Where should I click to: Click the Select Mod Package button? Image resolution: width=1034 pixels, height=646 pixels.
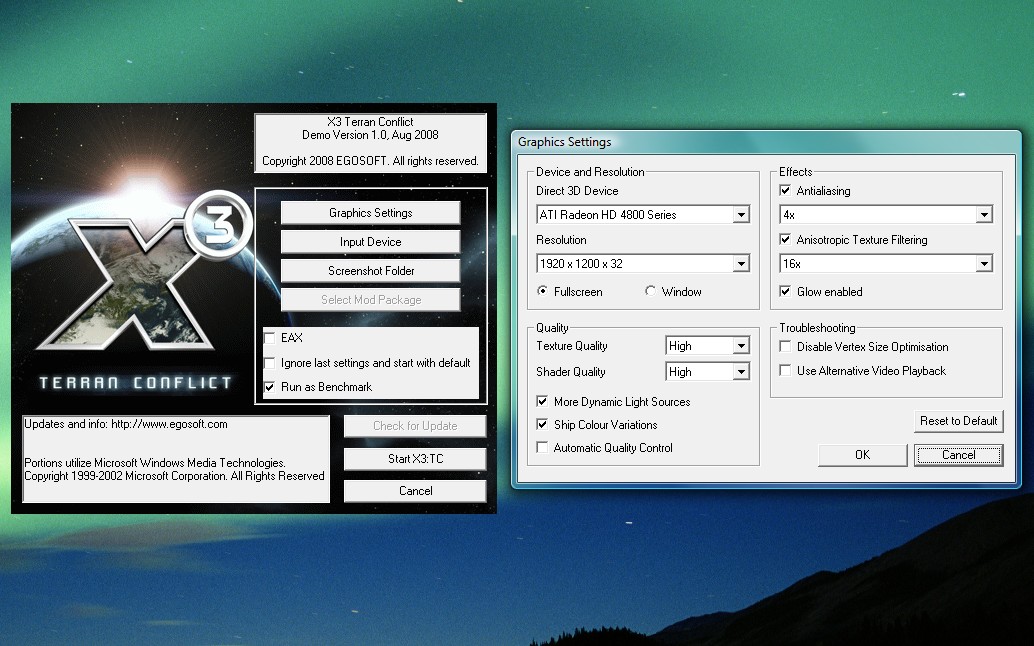point(371,300)
